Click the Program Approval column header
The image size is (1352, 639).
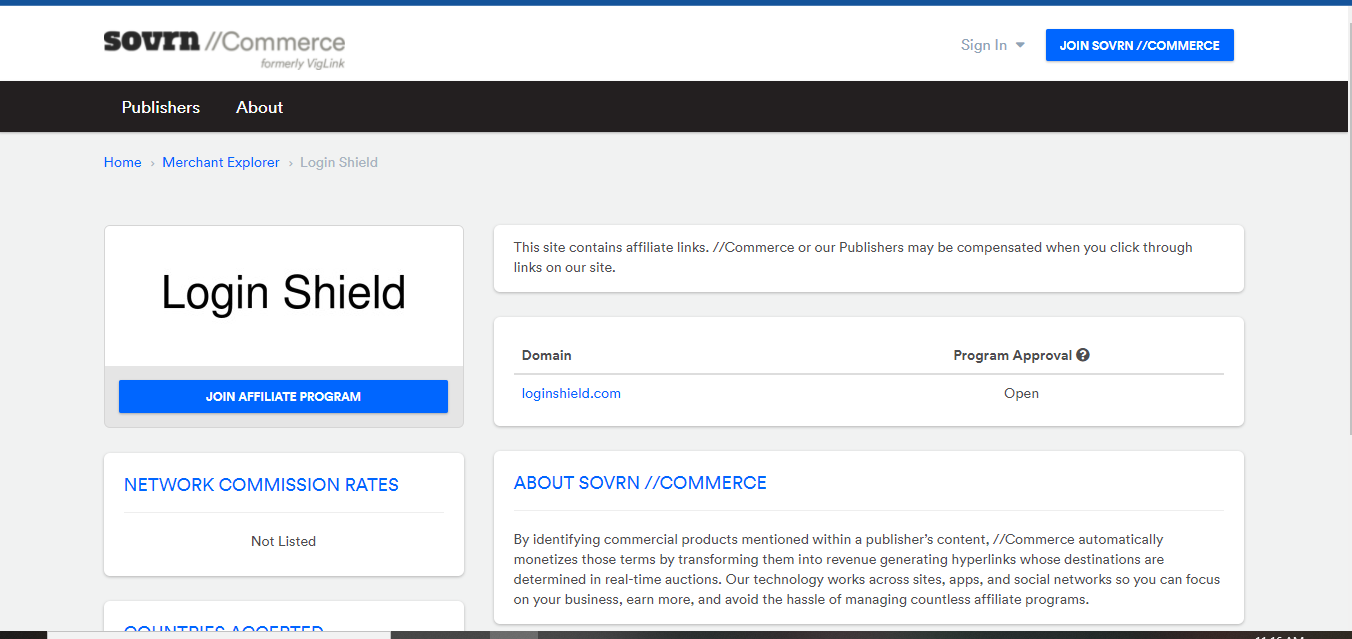coord(1012,355)
